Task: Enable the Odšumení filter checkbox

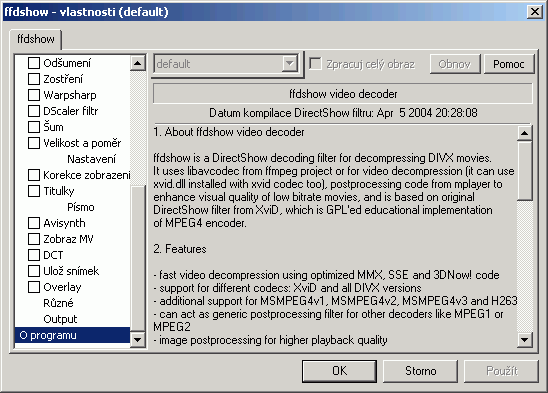Action: [x=34, y=63]
